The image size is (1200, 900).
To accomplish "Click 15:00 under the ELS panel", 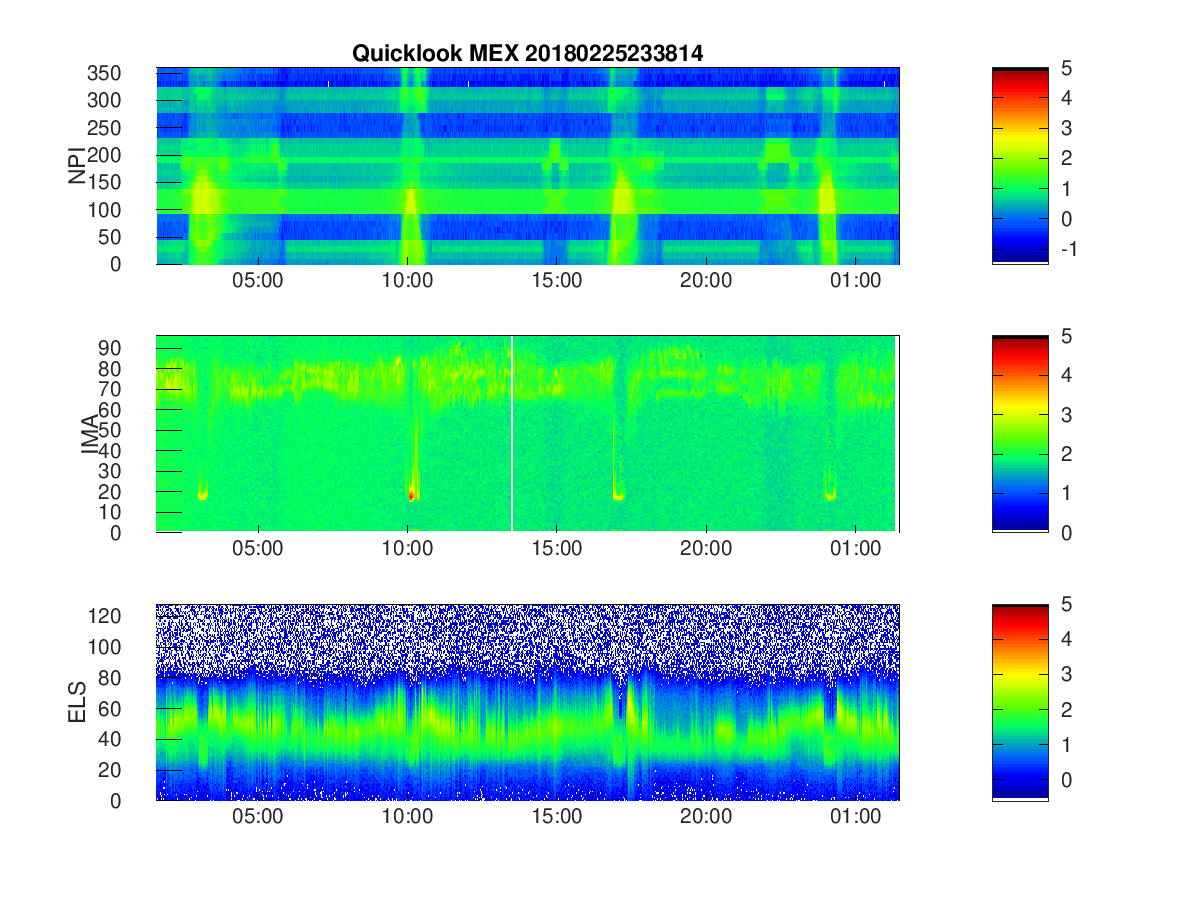I will (x=557, y=817).
